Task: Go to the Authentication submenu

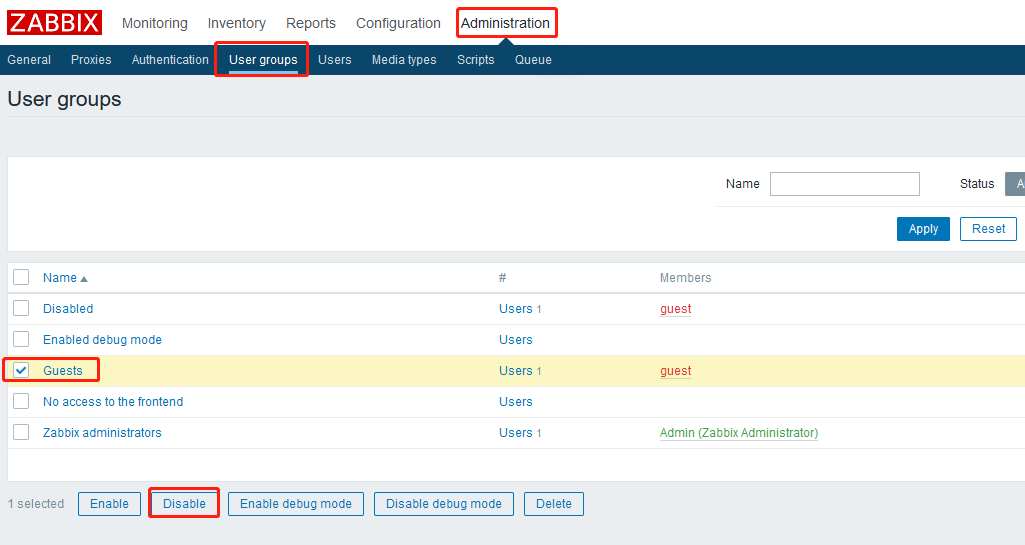Action: 170,59
